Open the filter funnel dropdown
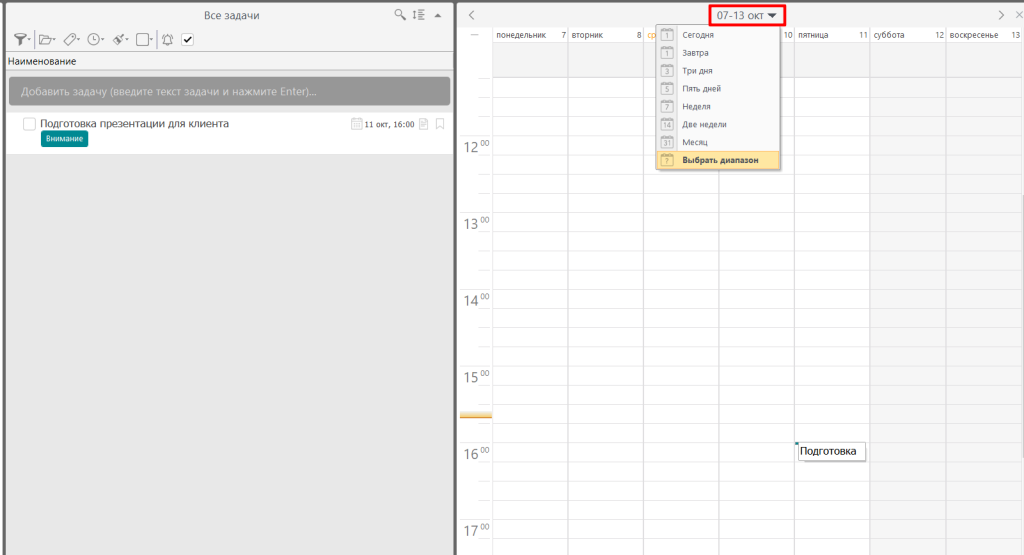Image resolution: width=1024 pixels, height=555 pixels. pos(22,40)
